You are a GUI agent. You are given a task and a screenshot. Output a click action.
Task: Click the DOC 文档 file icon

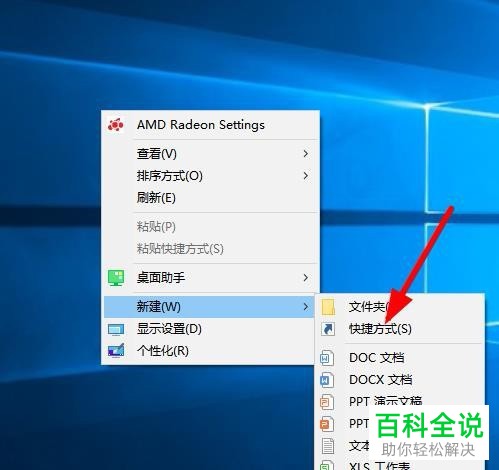tap(327, 358)
